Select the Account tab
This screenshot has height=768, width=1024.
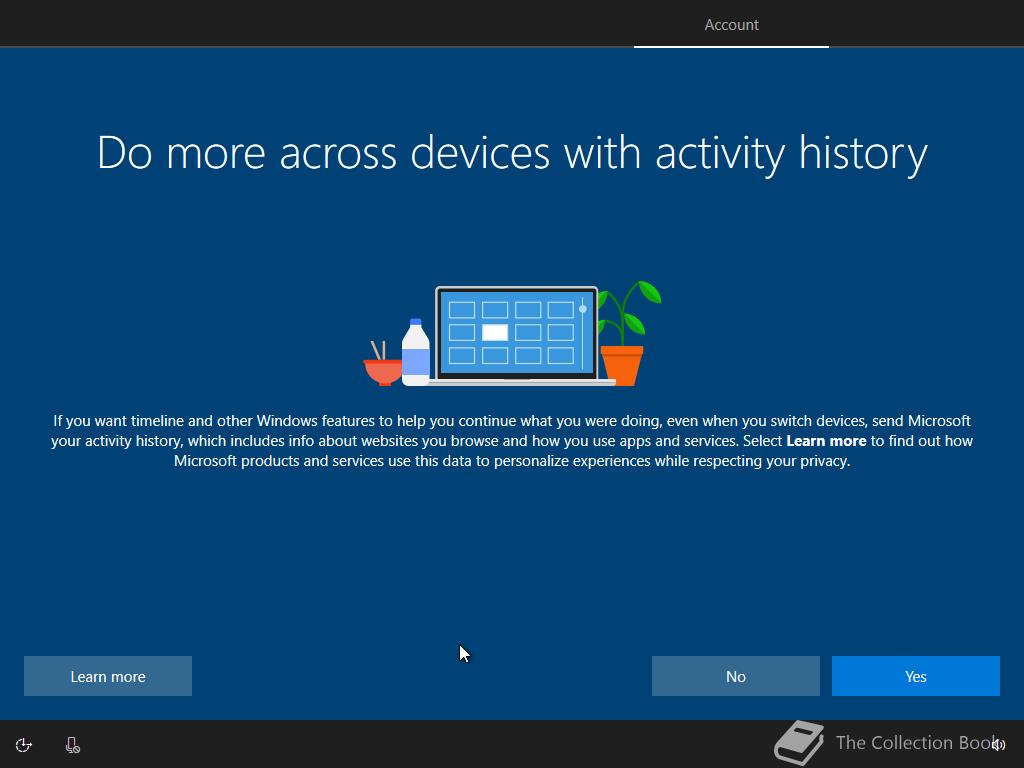click(731, 25)
